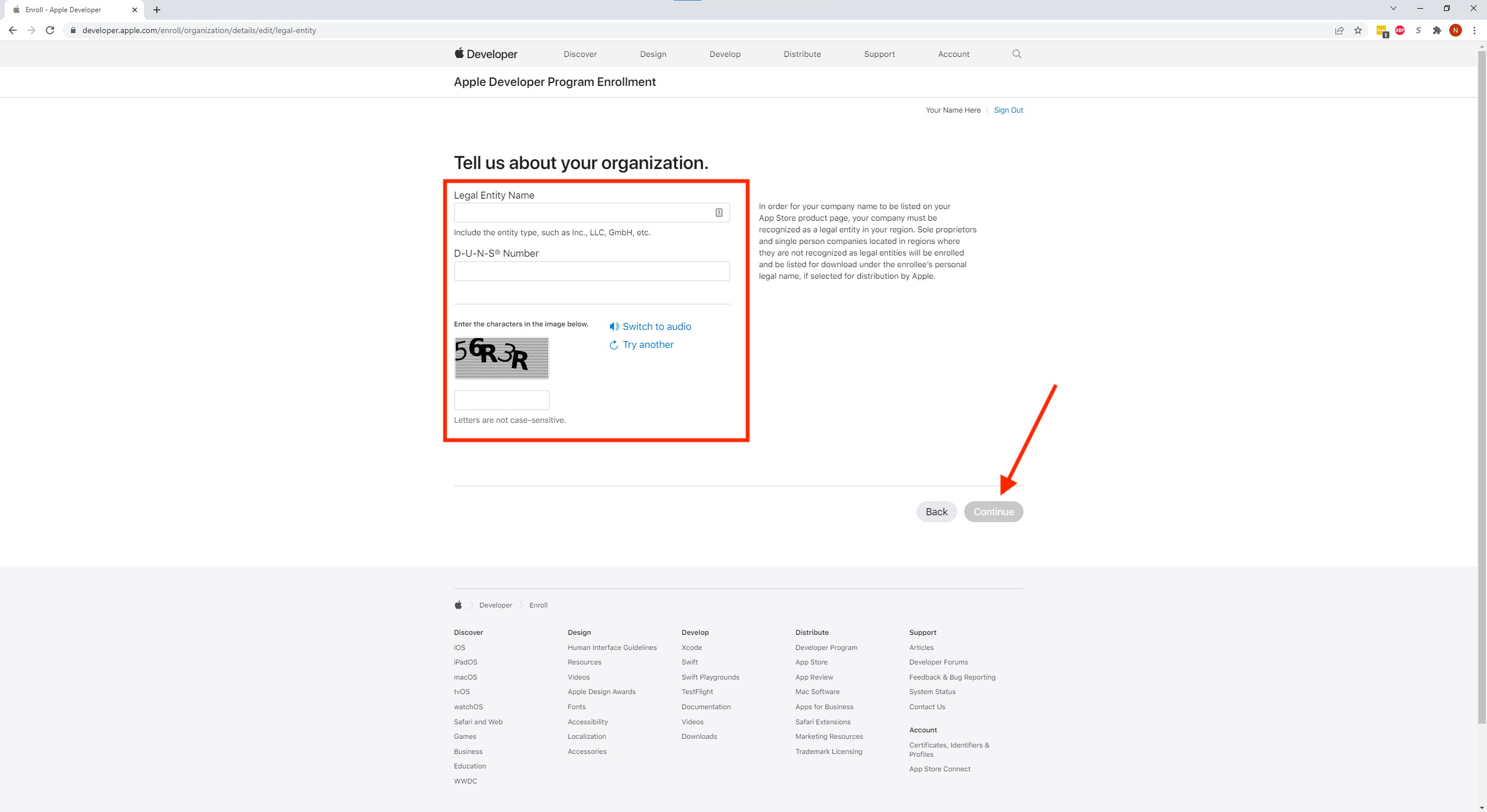Expand the tab search chevron

pyautogui.click(x=1393, y=9)
